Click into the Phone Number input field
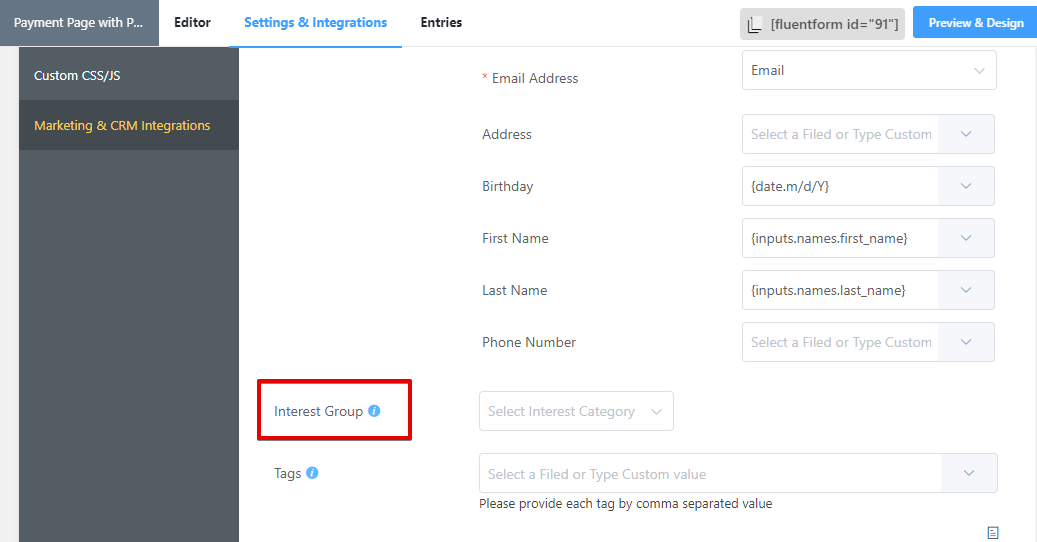Image resolution: width=1037 pixels, height=542 pixels. 840,342
